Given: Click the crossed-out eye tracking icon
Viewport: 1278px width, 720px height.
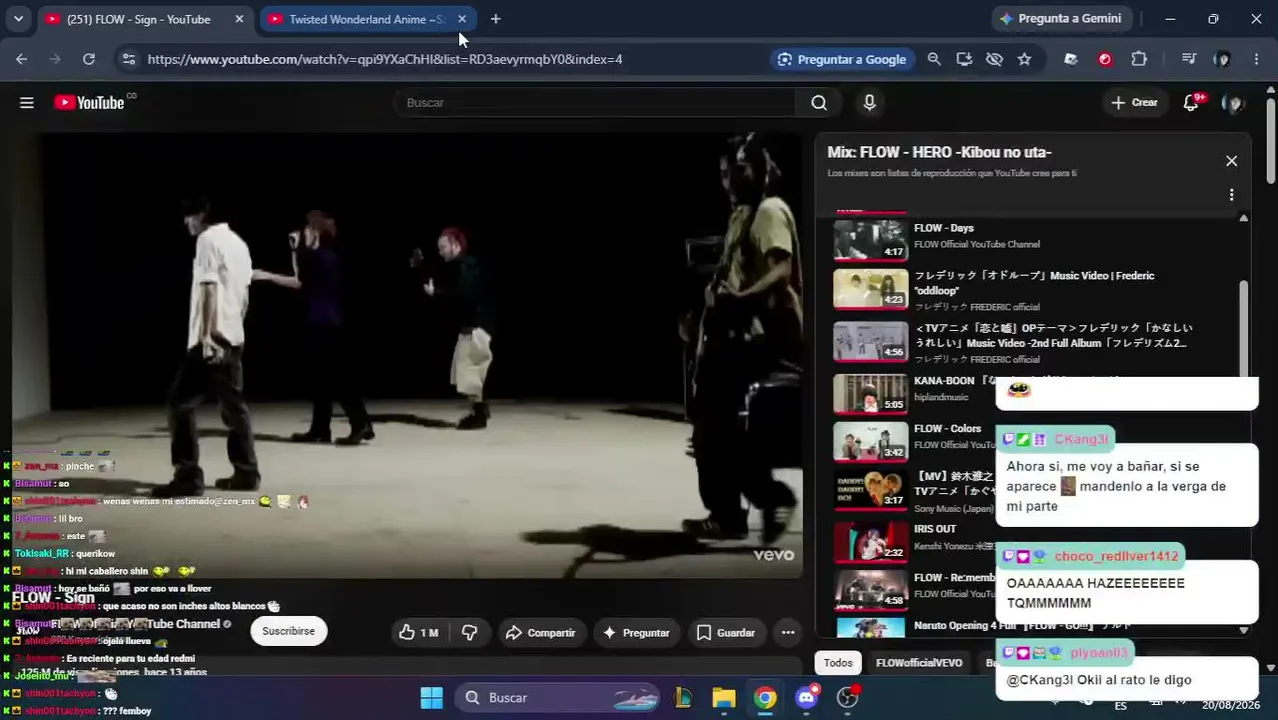Looking at the screenshot, I should coord(994,59).
